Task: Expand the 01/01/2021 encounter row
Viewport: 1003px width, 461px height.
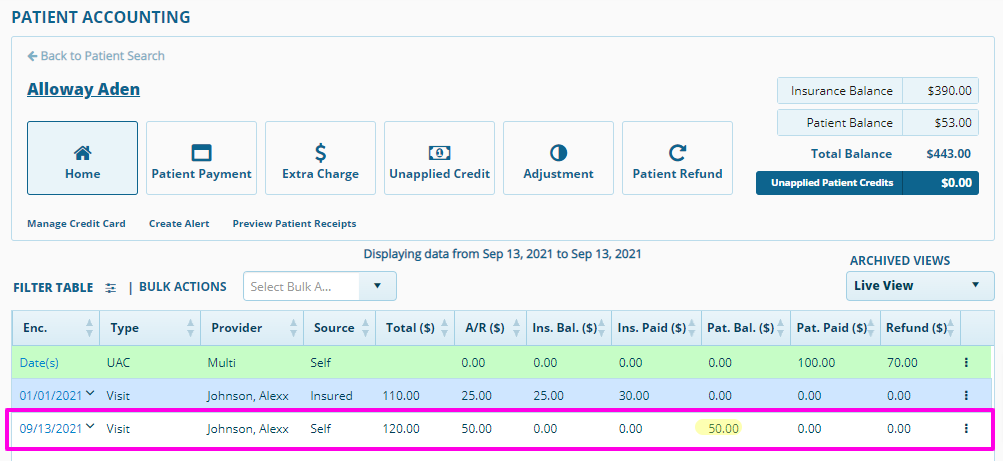Action: (90, 394)
